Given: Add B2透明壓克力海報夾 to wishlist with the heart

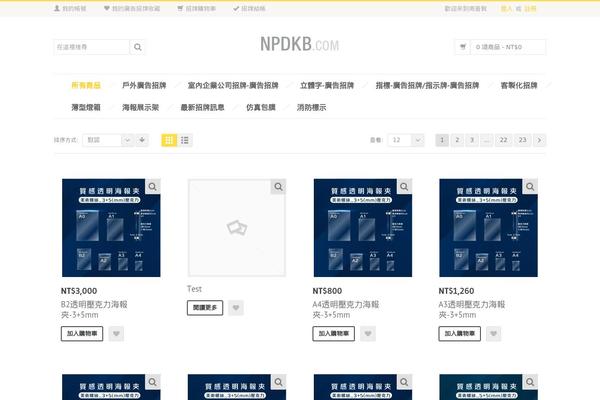Looking at the screenshot, I should [x=116, y=334].
